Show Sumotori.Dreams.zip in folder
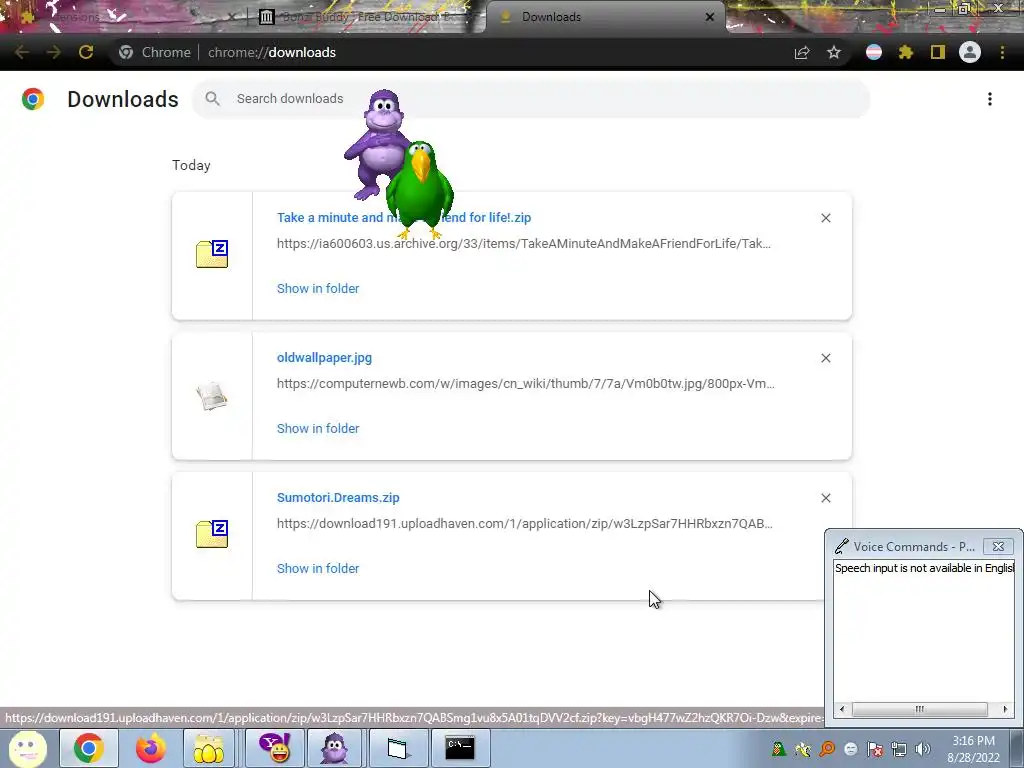Viewport: 1024px width, 768px height. click(317, 569)
